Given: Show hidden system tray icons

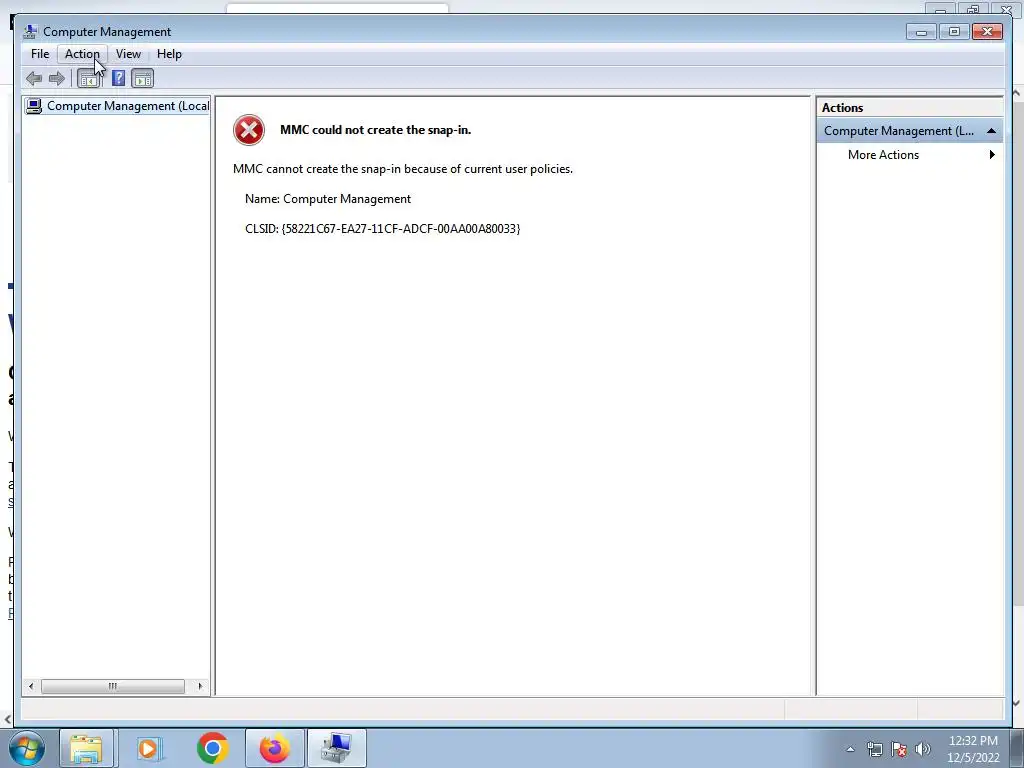Looking at the screenshot, I should pos(850,749).
